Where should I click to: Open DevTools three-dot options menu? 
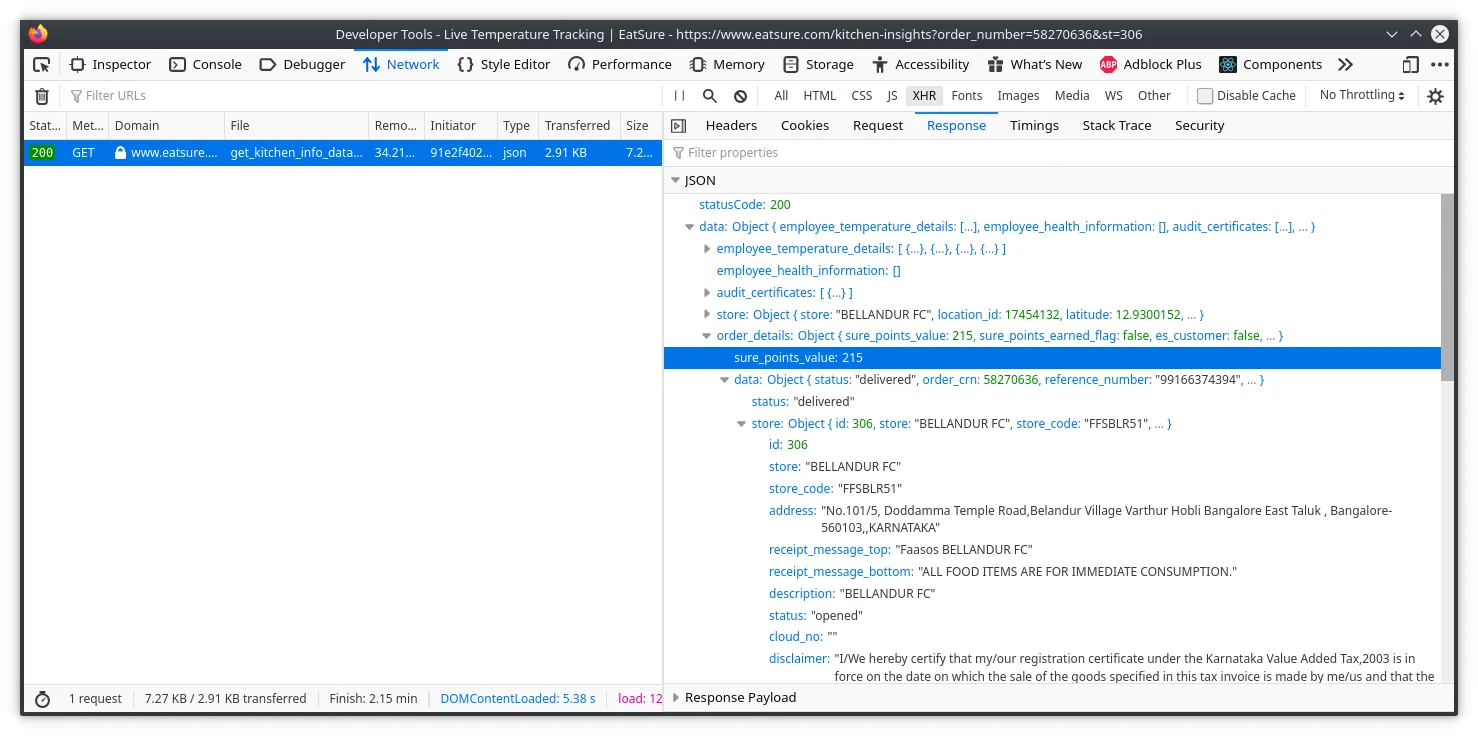(x=1439, y=65)
